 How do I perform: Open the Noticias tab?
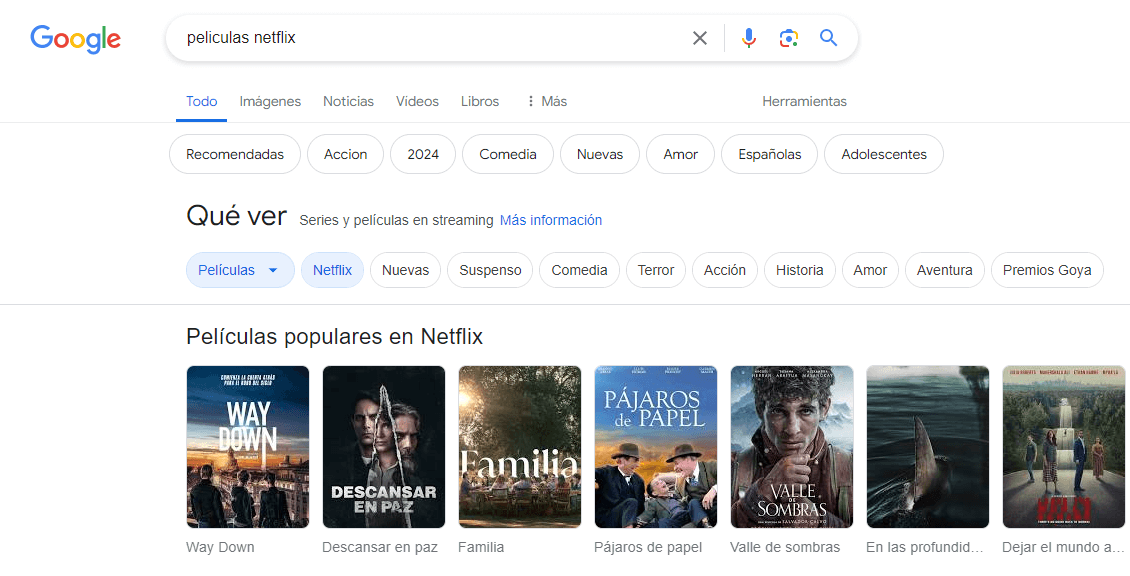point(348,102)
